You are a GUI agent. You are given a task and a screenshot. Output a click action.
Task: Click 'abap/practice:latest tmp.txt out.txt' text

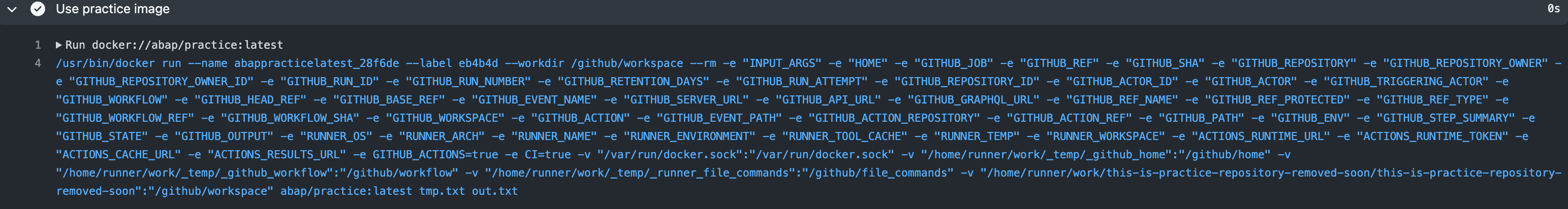399,191
